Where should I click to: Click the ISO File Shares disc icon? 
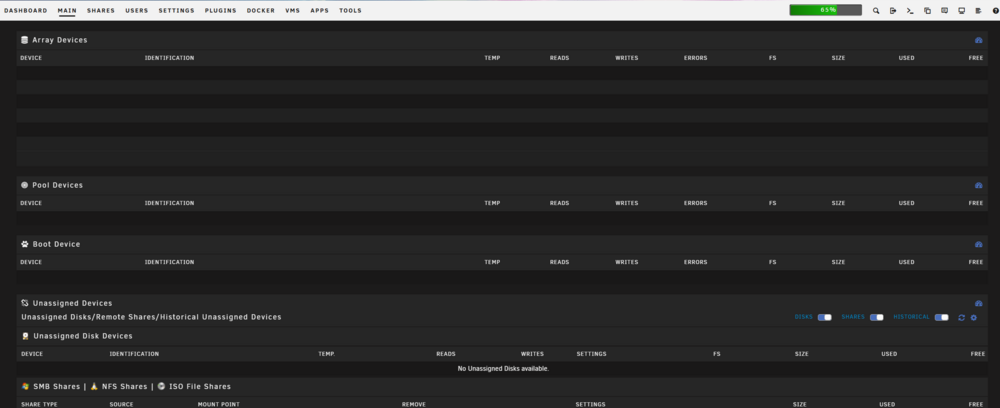[x=161, y=386]
